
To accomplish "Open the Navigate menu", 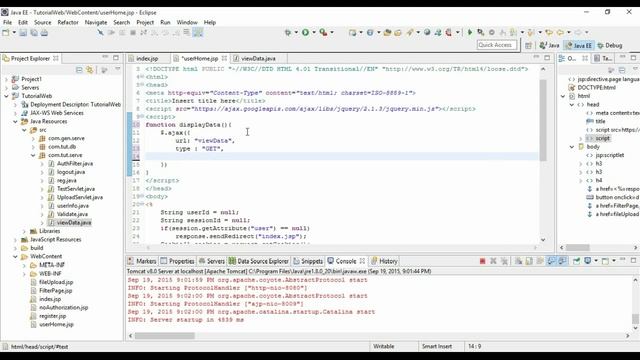I will (96, 22).
